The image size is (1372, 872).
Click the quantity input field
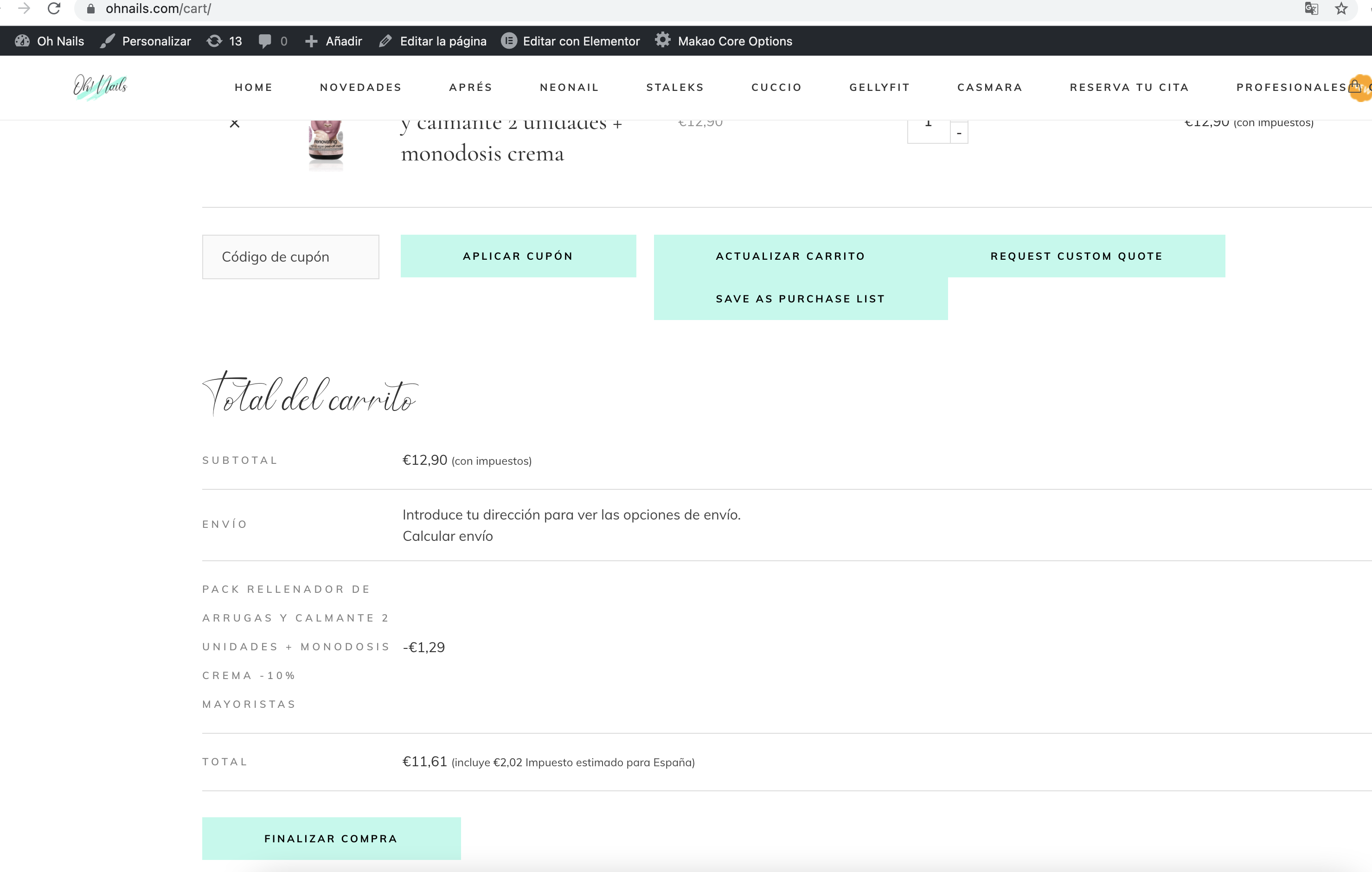pyautogui.click(x=929, y=131)
